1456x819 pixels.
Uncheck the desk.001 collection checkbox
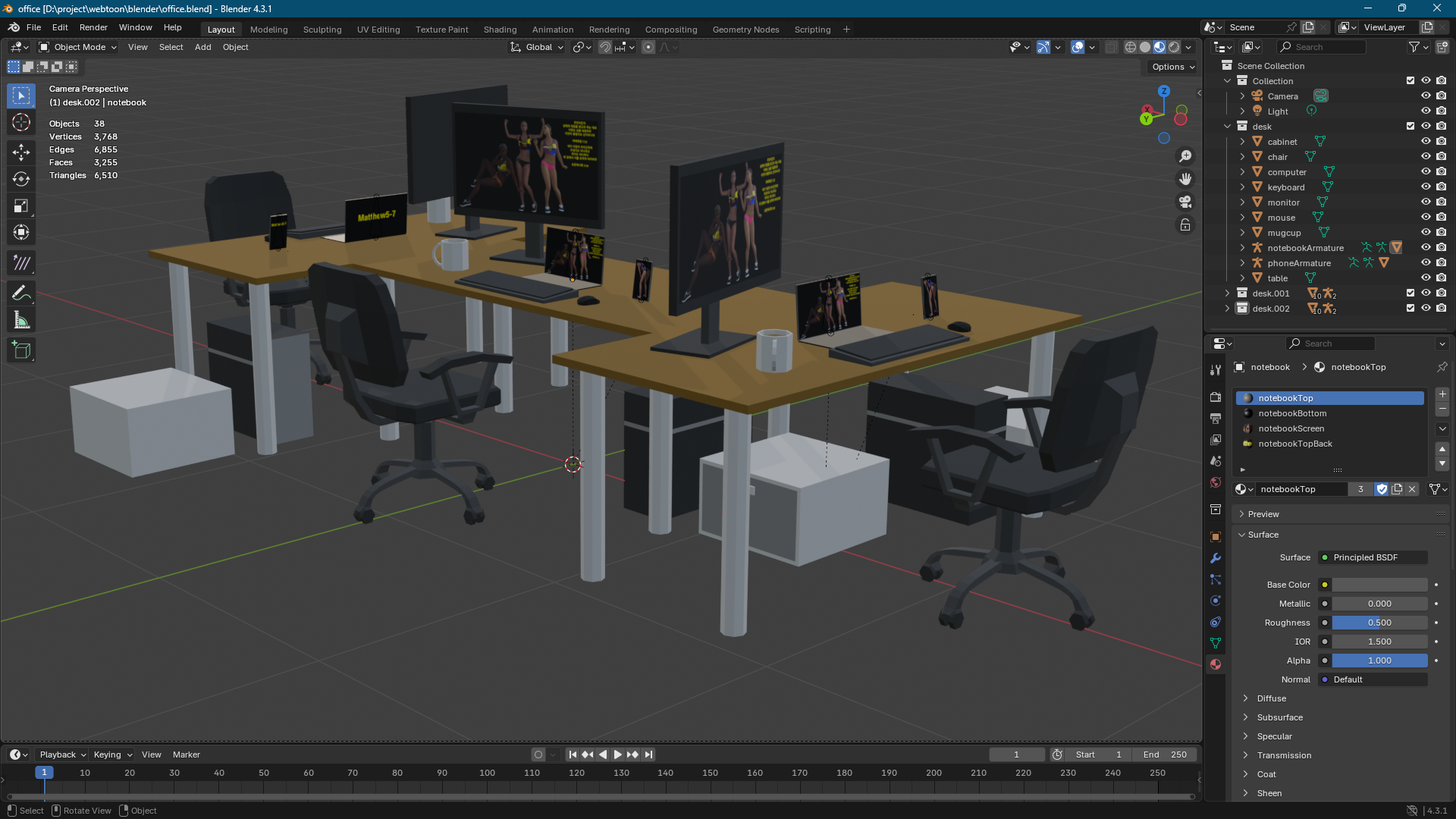click(x=1410, y=293)
